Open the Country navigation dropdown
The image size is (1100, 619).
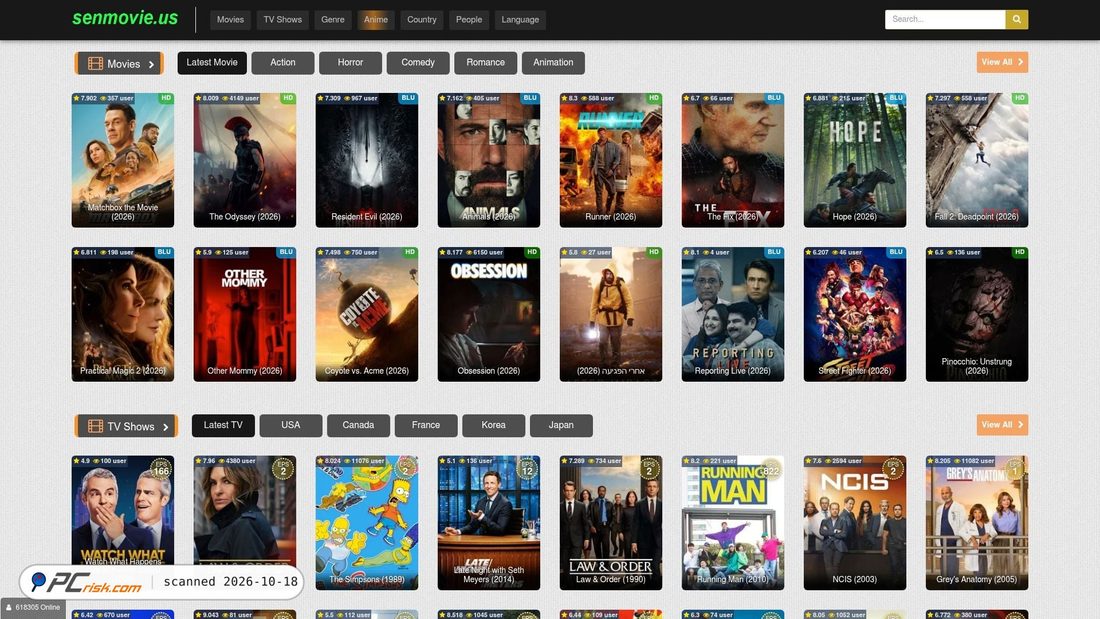[422, 20]
